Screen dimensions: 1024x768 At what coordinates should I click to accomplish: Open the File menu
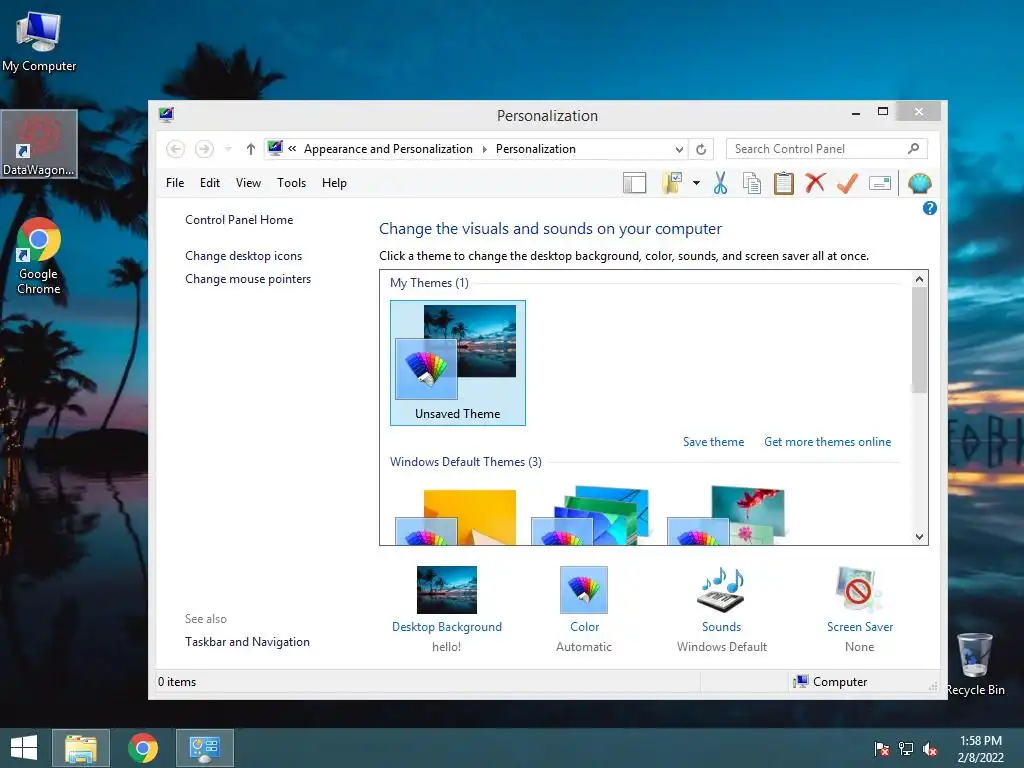tap(175, 183)
